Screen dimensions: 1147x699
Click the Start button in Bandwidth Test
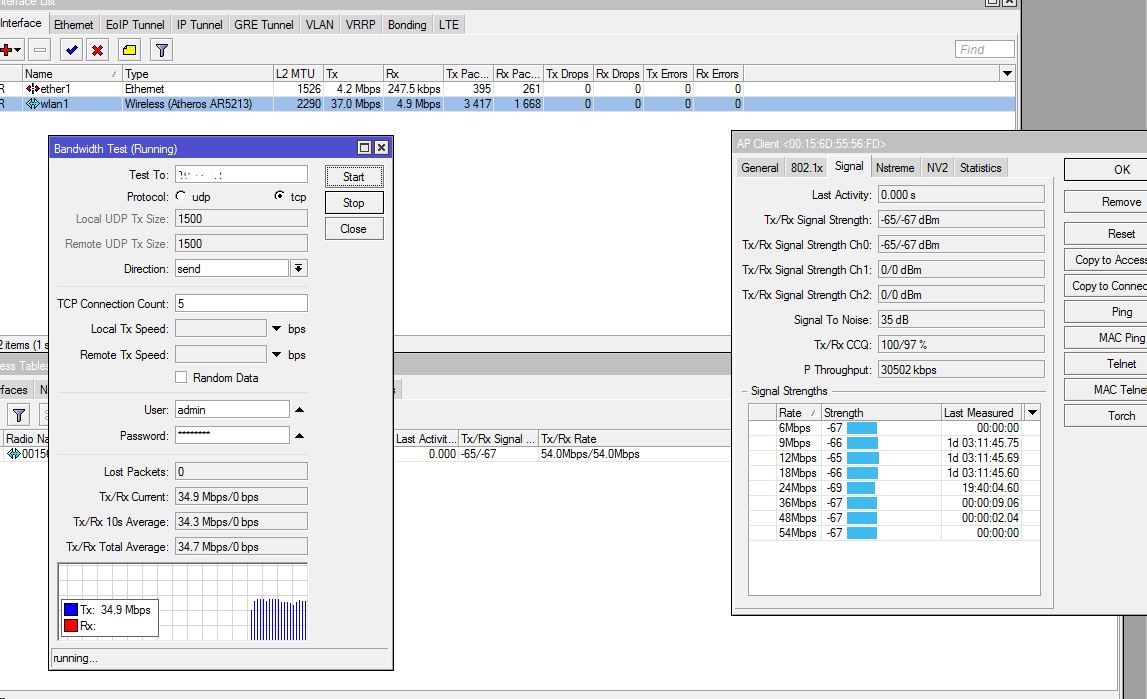click(353, 177)
